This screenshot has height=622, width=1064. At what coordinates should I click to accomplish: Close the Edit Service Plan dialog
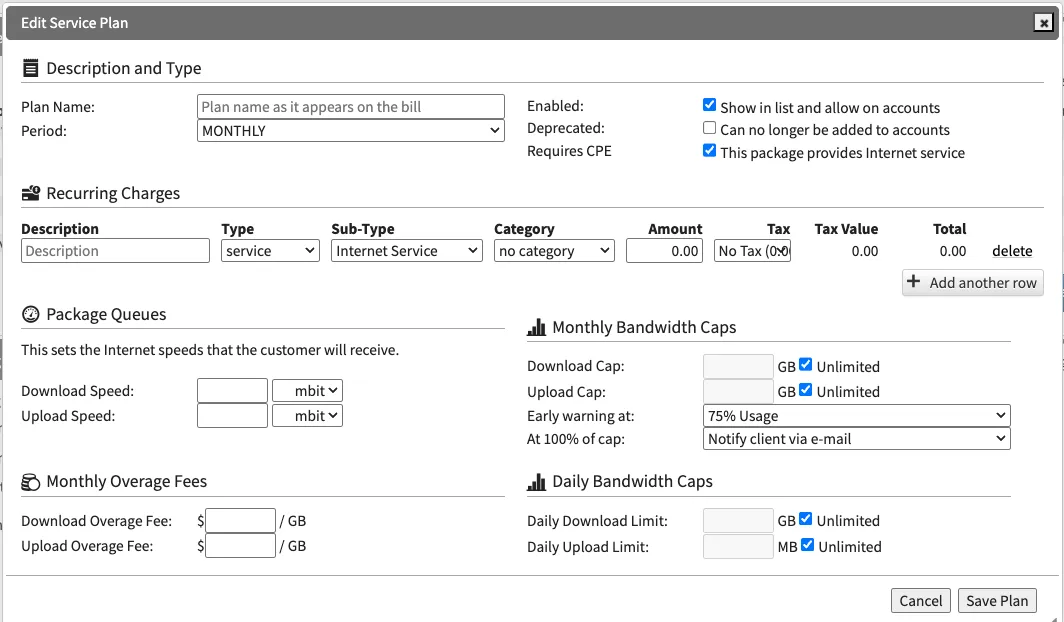1043,23
